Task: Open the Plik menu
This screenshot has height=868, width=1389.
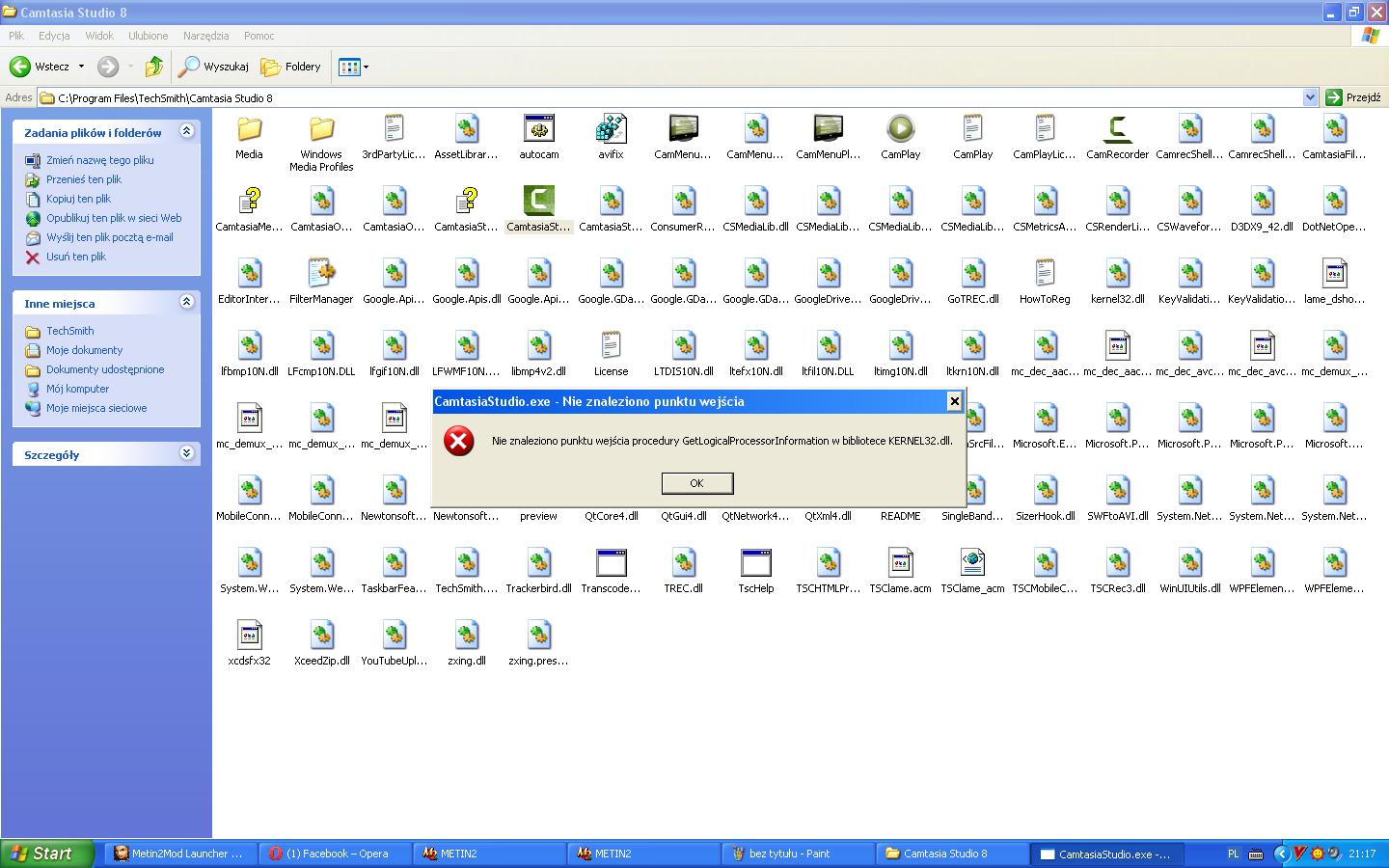Action: coord(16,36)
